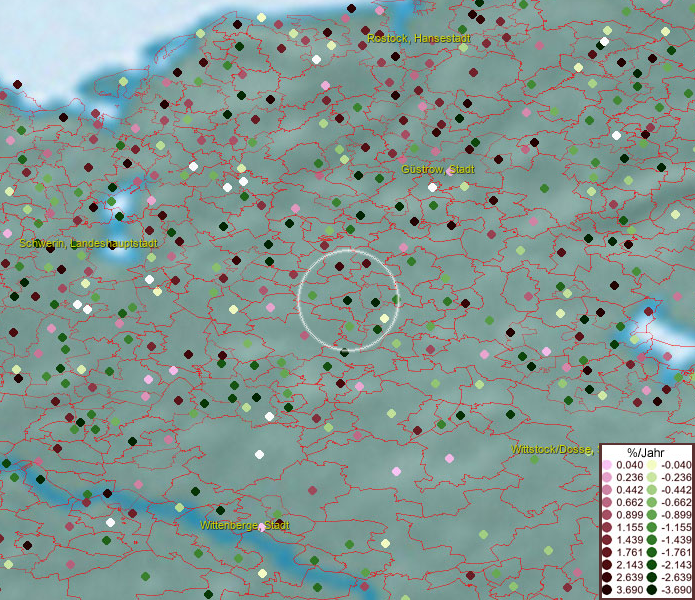
Task: Click the pink data point on Wittenberge label
Action: click(262, 527)
